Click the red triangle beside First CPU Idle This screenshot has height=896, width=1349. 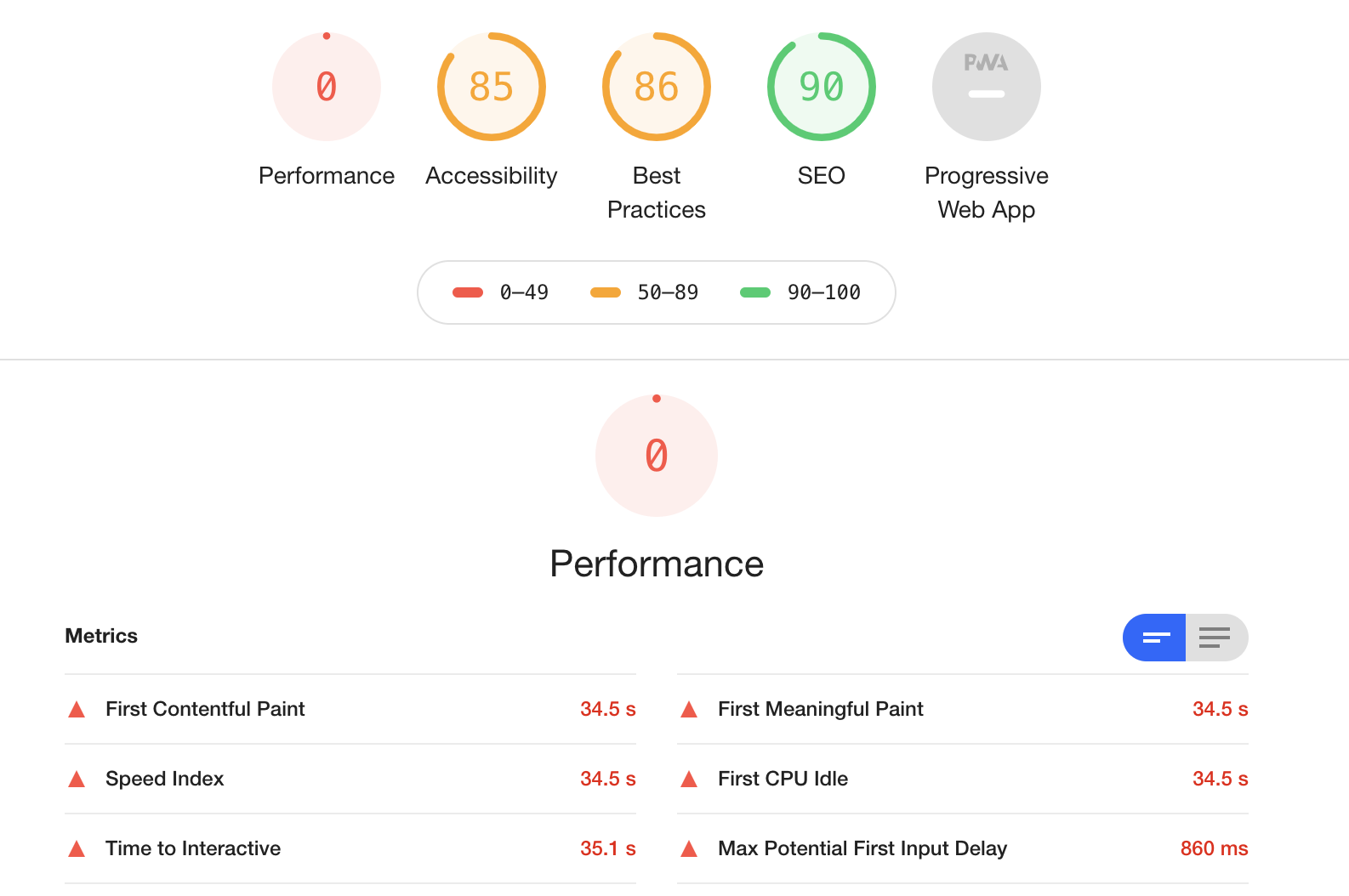click(689, 779)
